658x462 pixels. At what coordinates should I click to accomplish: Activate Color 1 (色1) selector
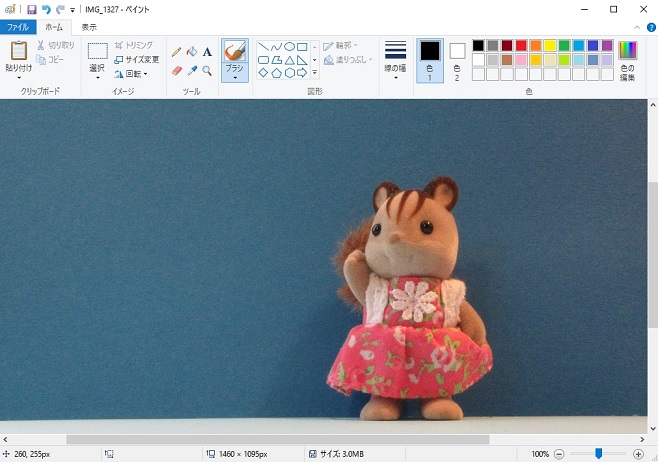coord(430,61)
